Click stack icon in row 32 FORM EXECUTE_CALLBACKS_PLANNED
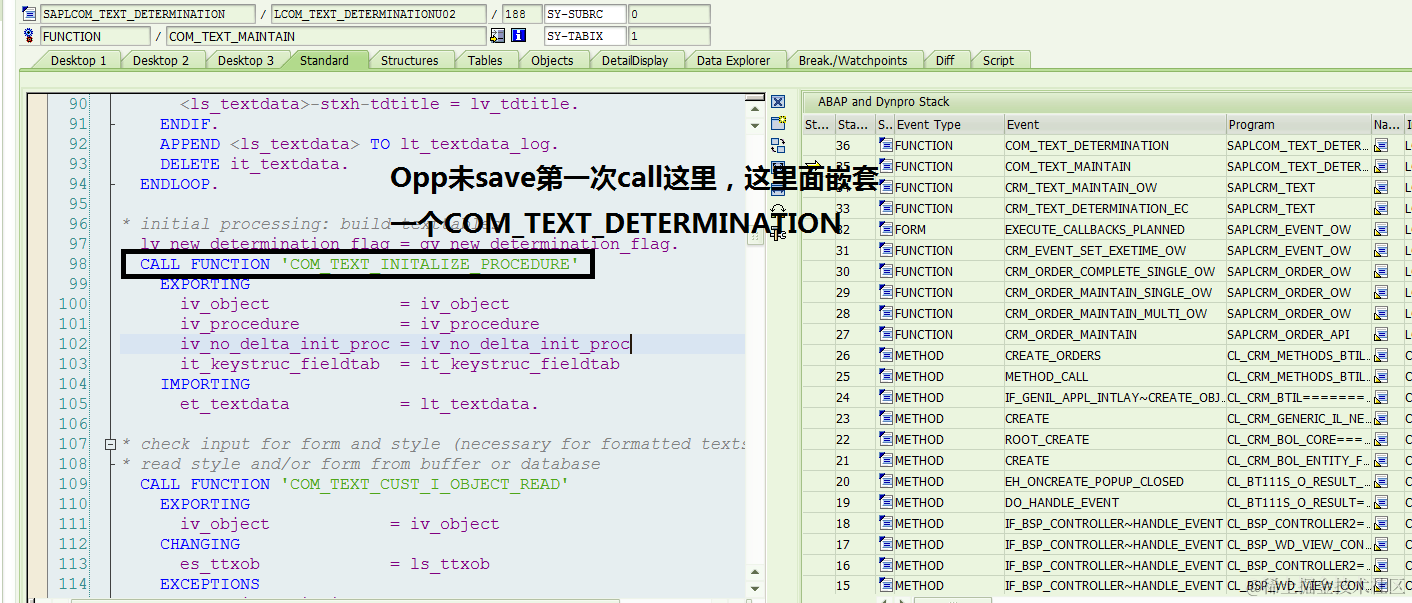The height and width of the screenshot is (603, 1412). (885, 230)
